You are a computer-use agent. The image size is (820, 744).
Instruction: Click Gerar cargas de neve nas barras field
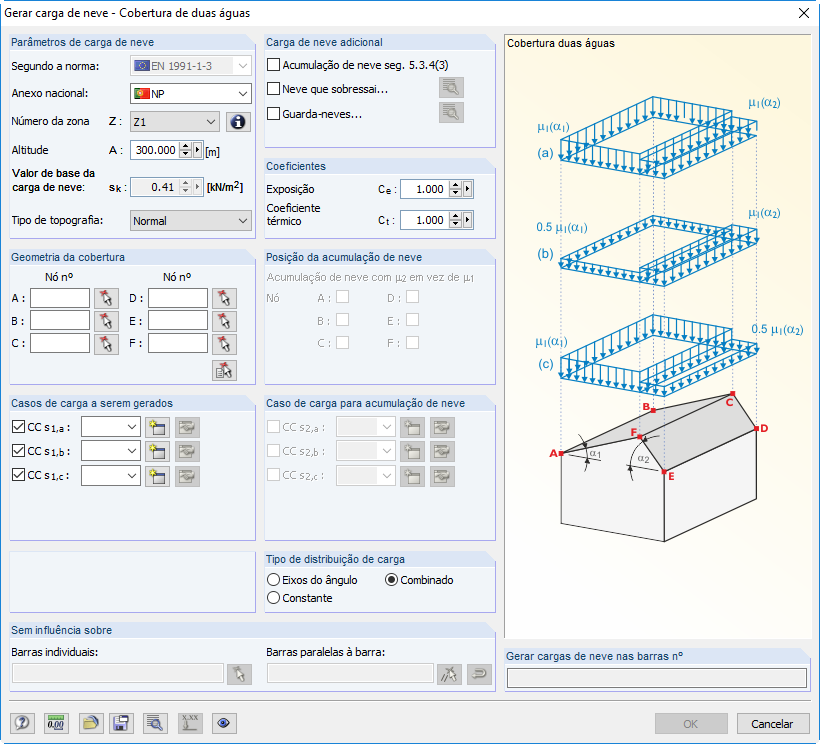point(657,678)
